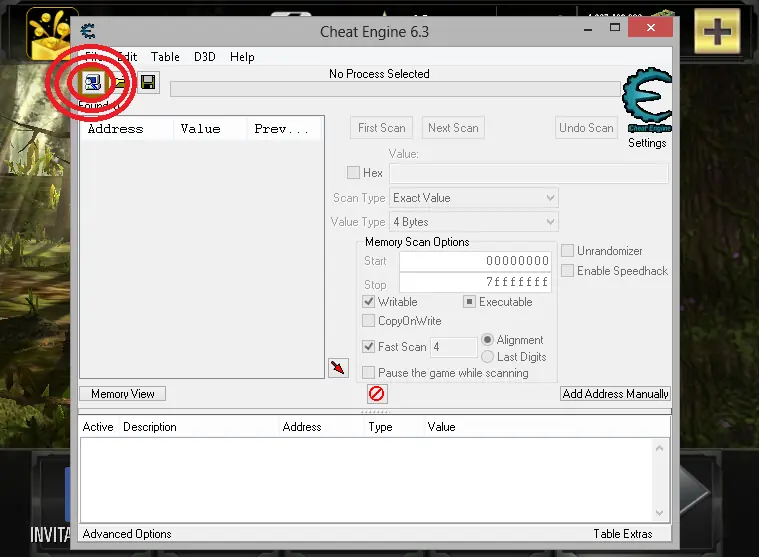Toggle the Hex checkbox

point(353,173)
